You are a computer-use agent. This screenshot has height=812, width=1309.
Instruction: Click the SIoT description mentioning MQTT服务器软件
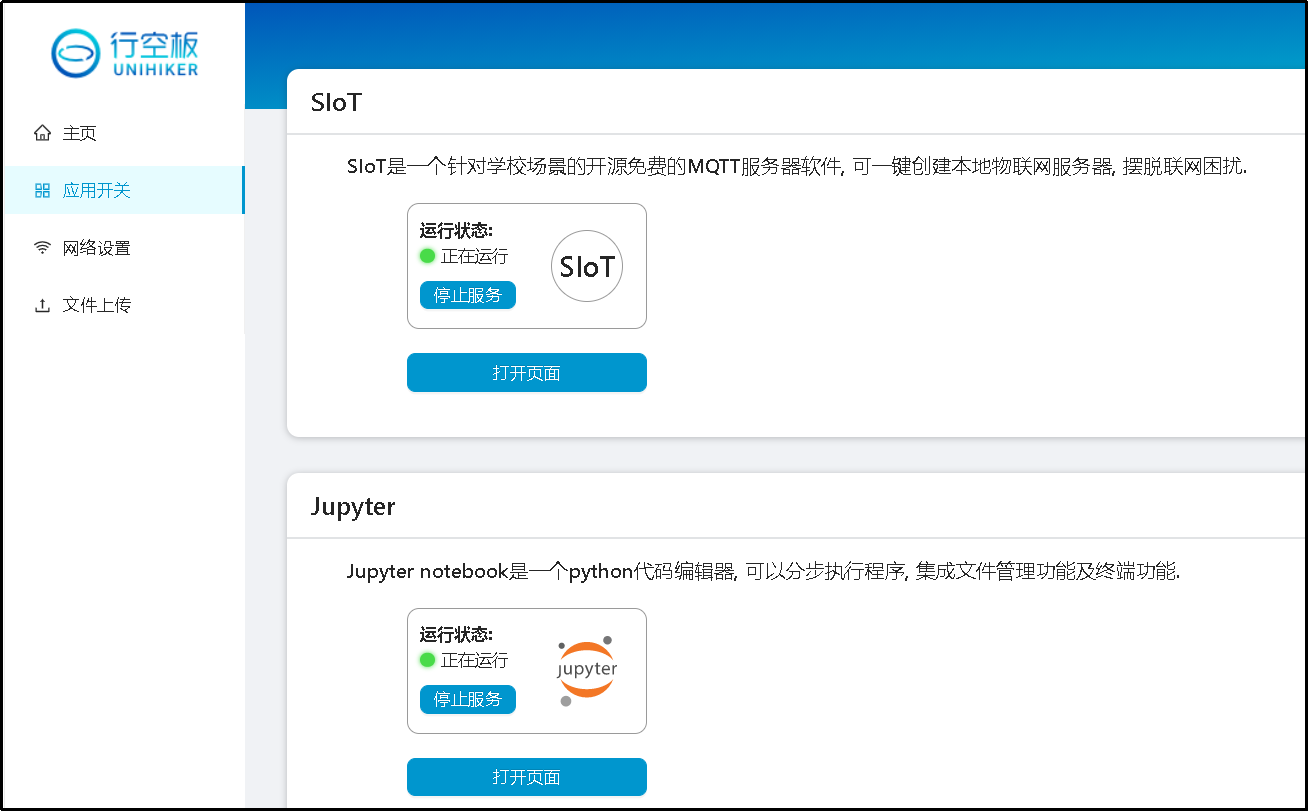(x=797, y=167)
